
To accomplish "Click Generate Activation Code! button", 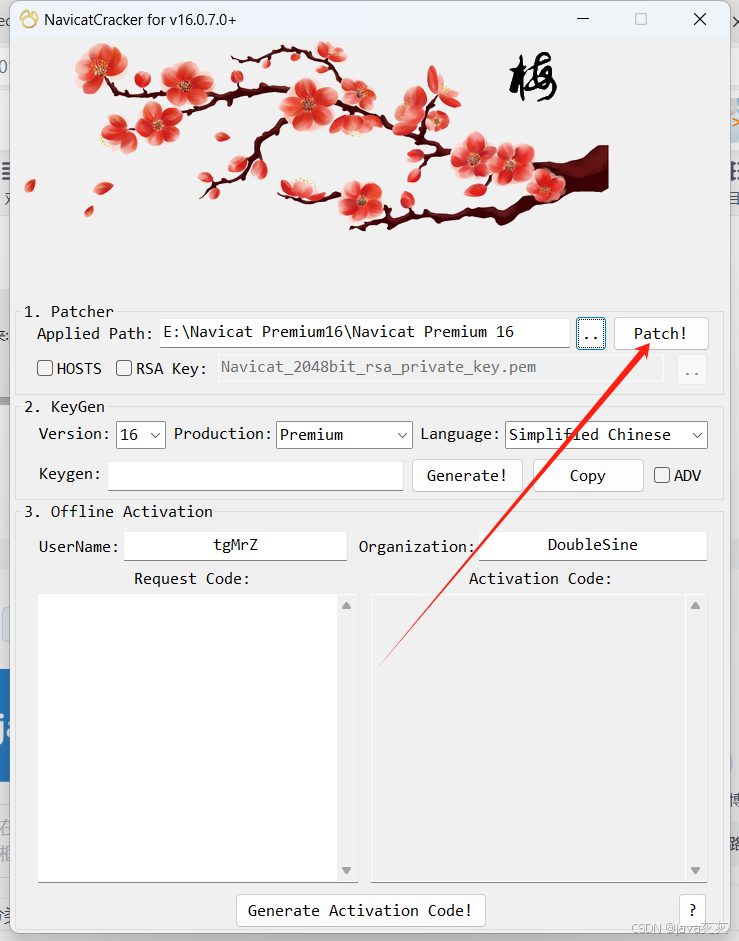I will click(x=360, y=910).
